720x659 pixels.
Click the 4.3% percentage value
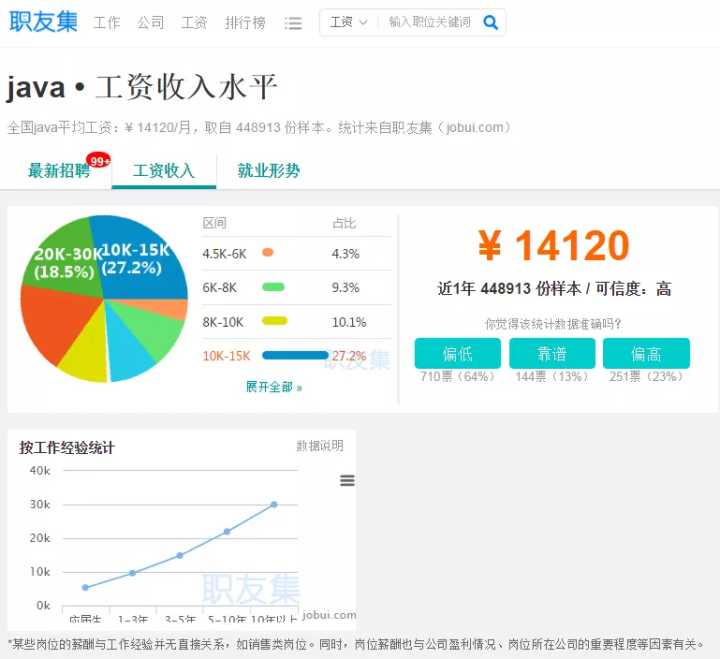[346, 253]
